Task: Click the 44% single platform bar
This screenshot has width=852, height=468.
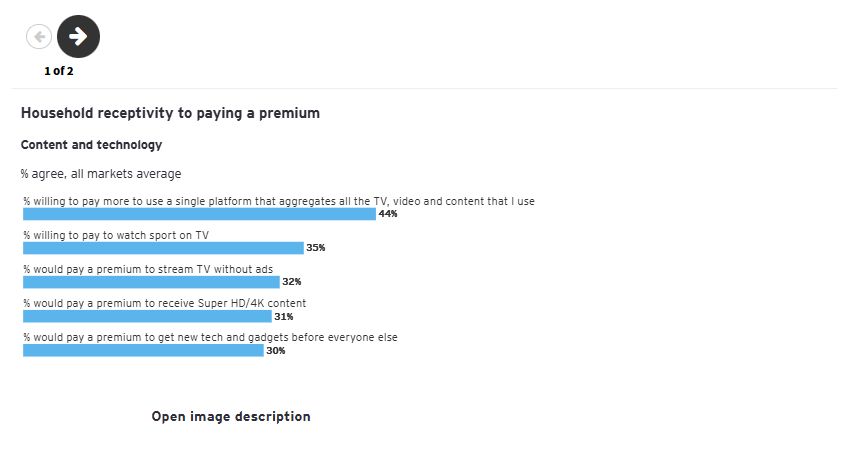Action: [199, 214]
